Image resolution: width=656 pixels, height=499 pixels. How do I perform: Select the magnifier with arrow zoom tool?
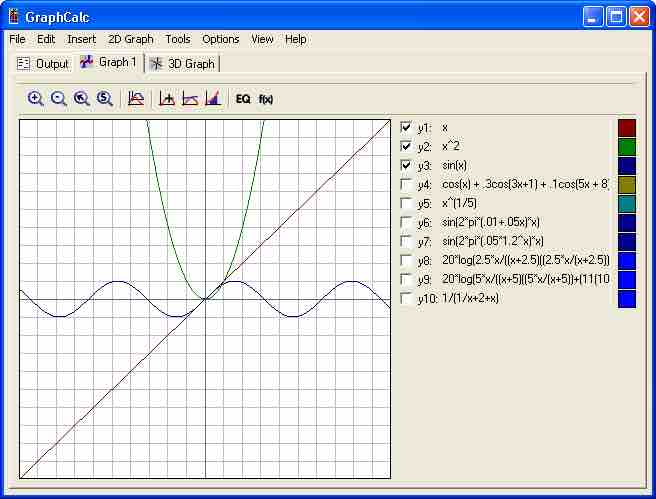coord(82,99)
